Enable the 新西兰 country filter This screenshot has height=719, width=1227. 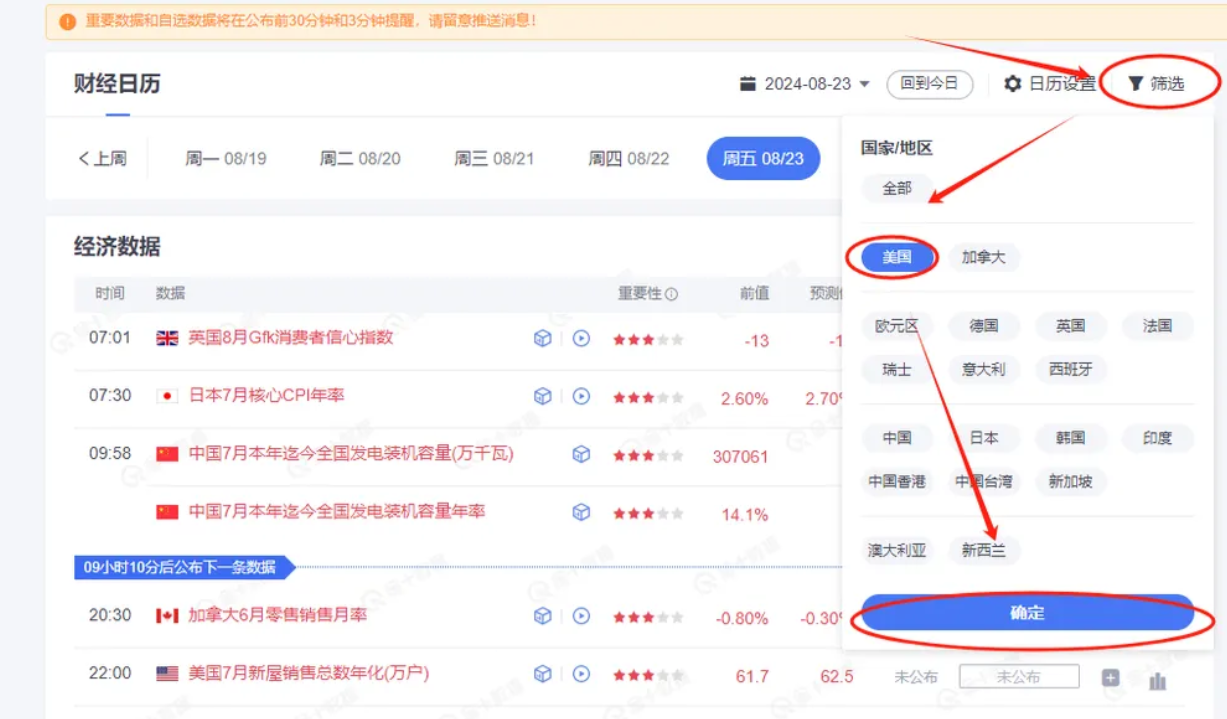pyautogui.click(x=983, y=550)
